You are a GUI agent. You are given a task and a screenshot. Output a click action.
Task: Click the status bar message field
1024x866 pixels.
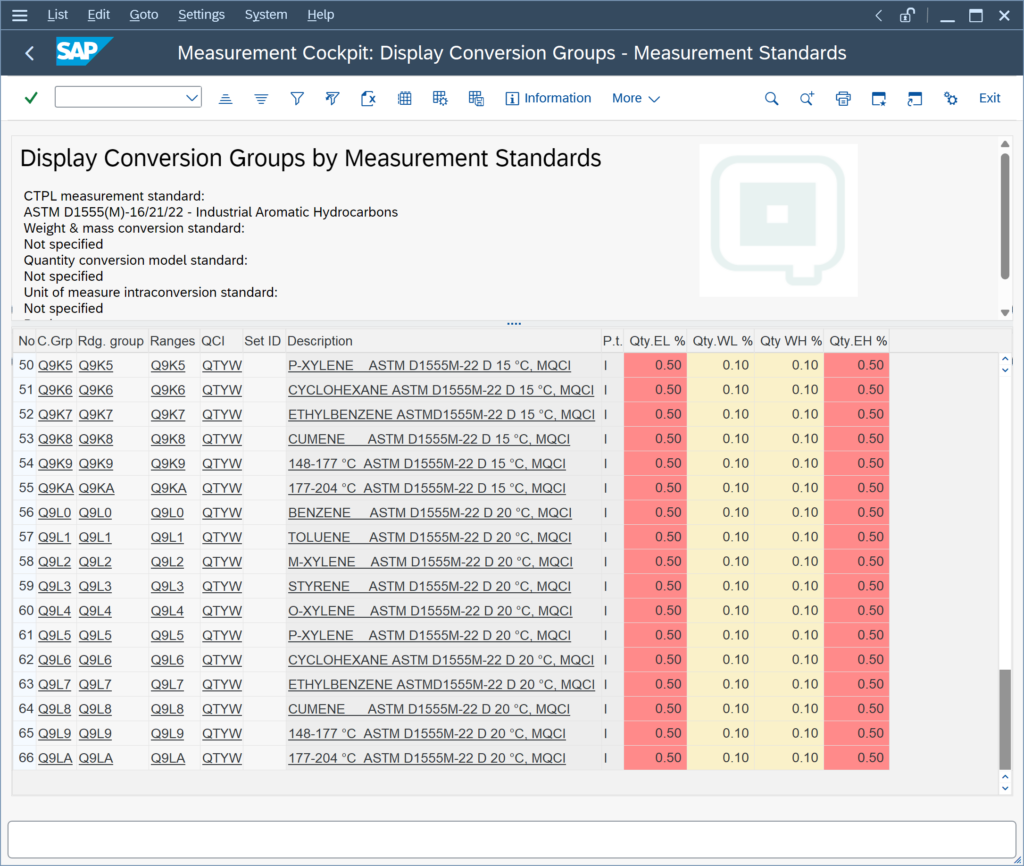[x=512, y=839]
